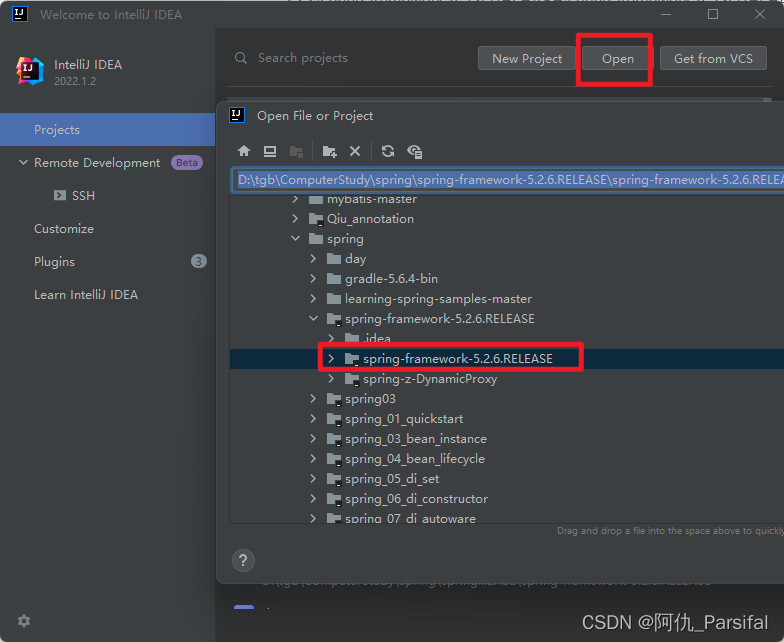Click the Open button
The image size is (784, 642).
pos(618,58)
